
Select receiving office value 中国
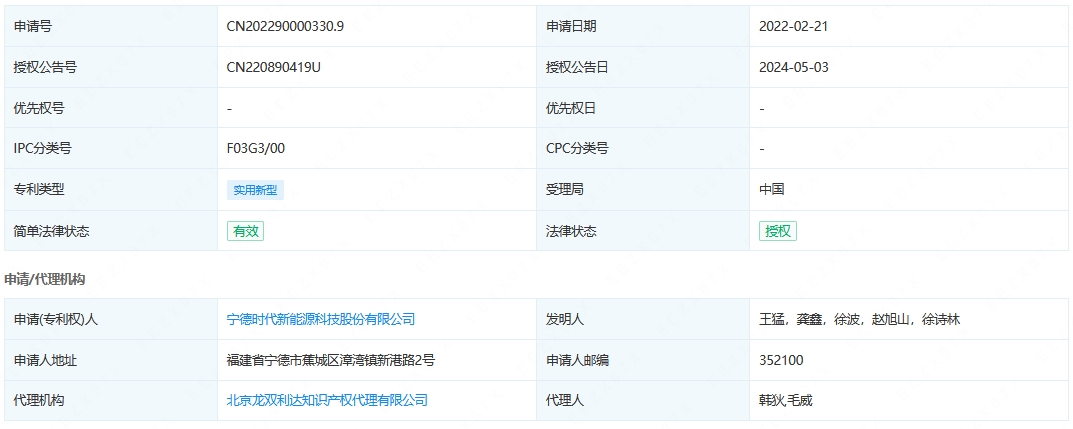(x=771, y=190)
